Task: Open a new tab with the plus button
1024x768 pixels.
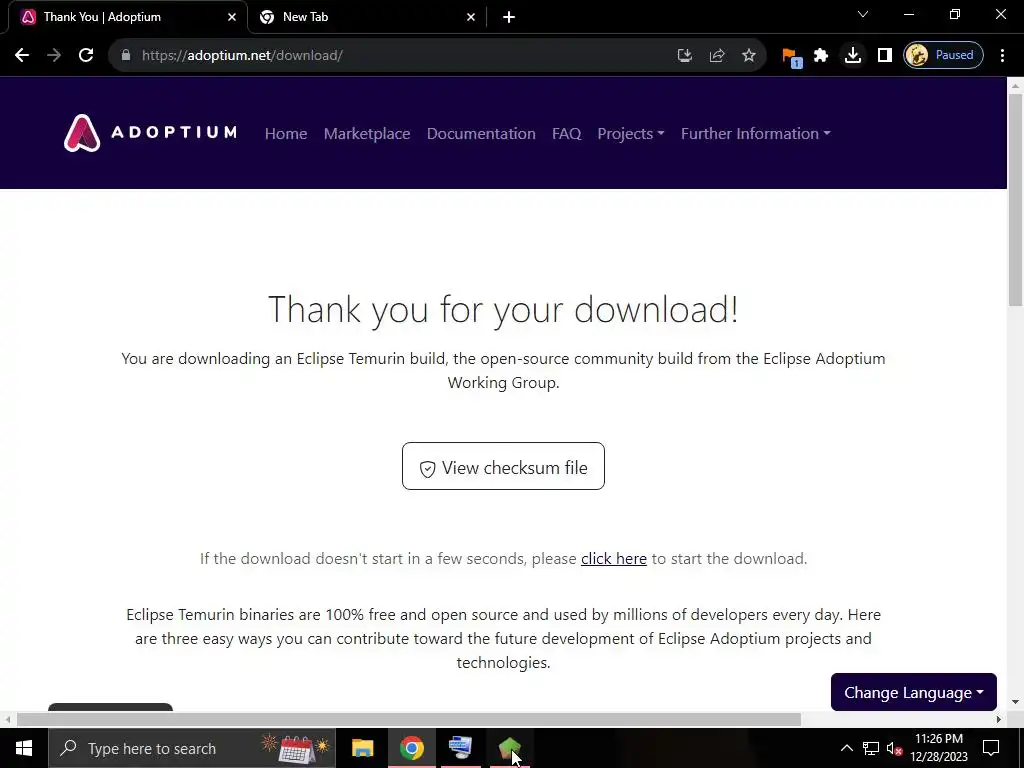Action: [509, 17]
